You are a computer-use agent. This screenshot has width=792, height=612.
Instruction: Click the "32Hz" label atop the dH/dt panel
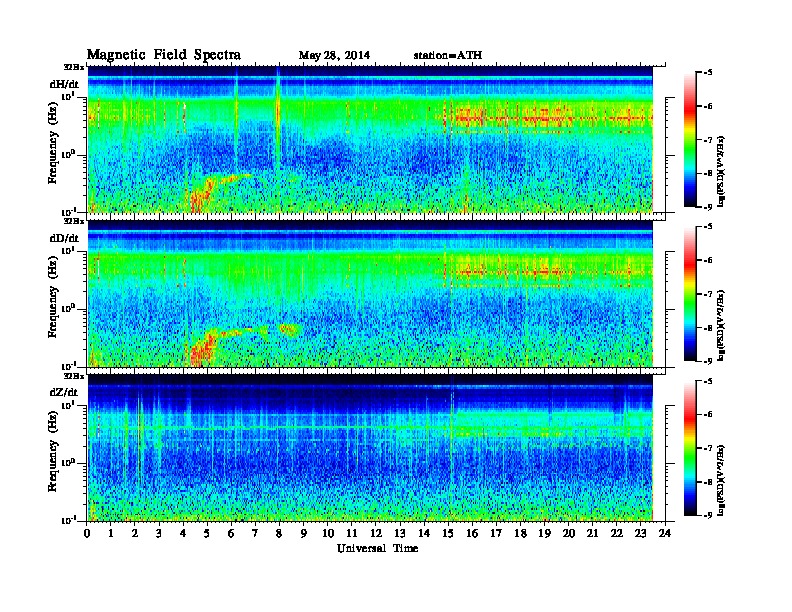(x=74, y=67)
